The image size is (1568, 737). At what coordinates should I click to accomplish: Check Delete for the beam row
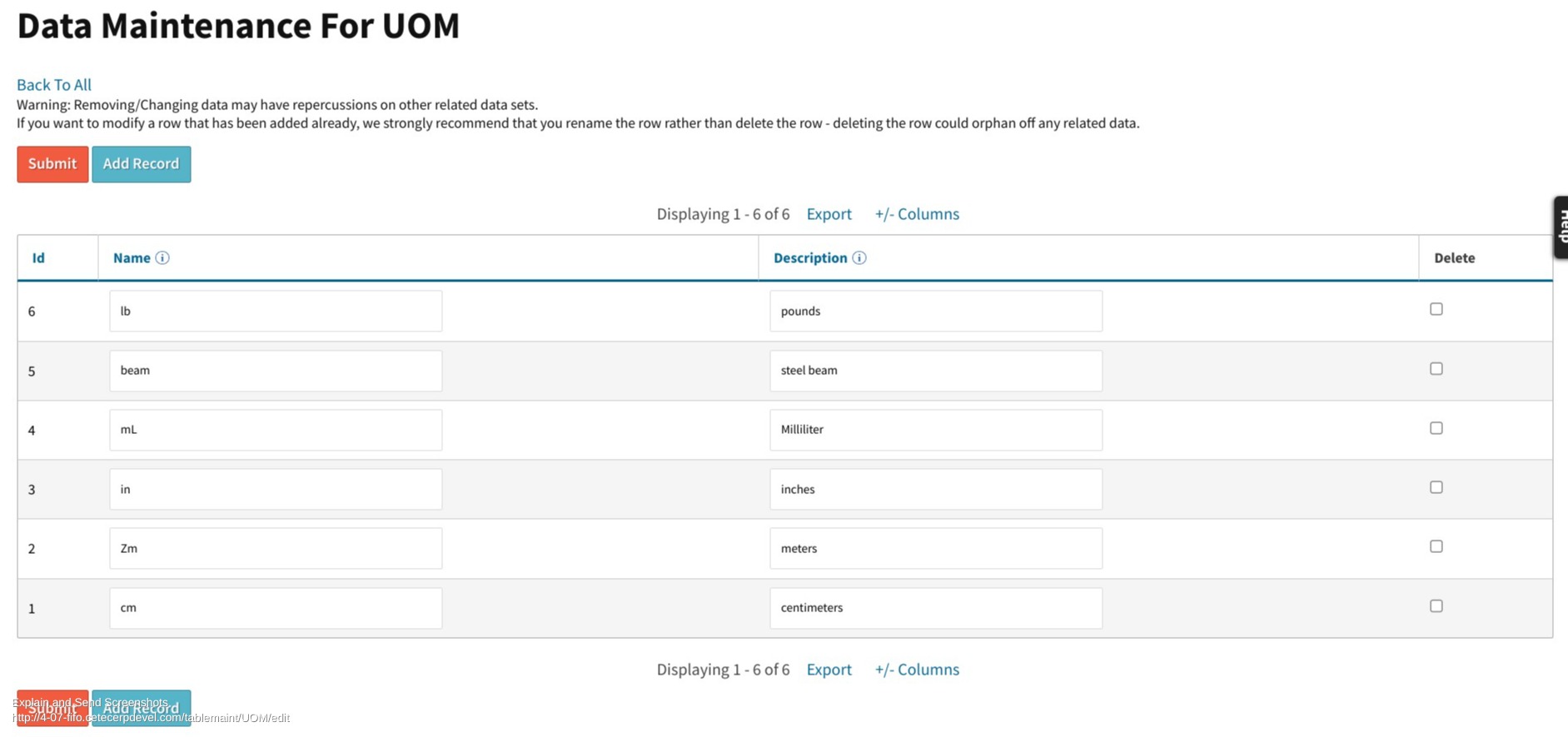[x=1436, y=369]
